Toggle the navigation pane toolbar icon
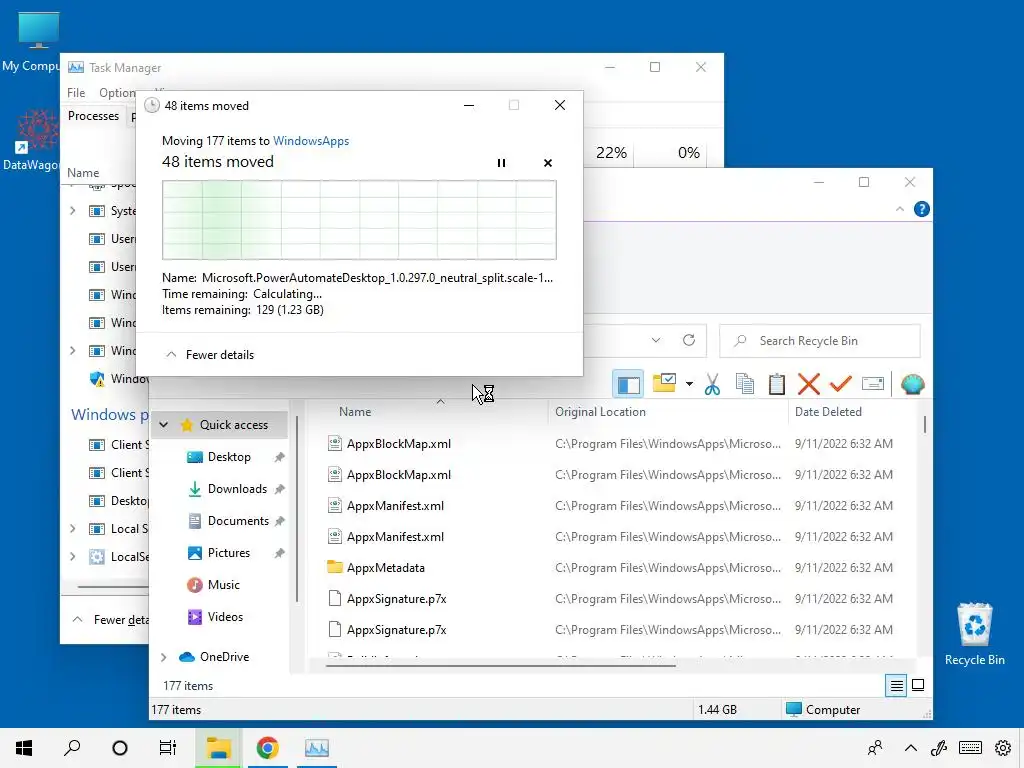The width and height of the screenshot is (1024, 768). point(628,384)
